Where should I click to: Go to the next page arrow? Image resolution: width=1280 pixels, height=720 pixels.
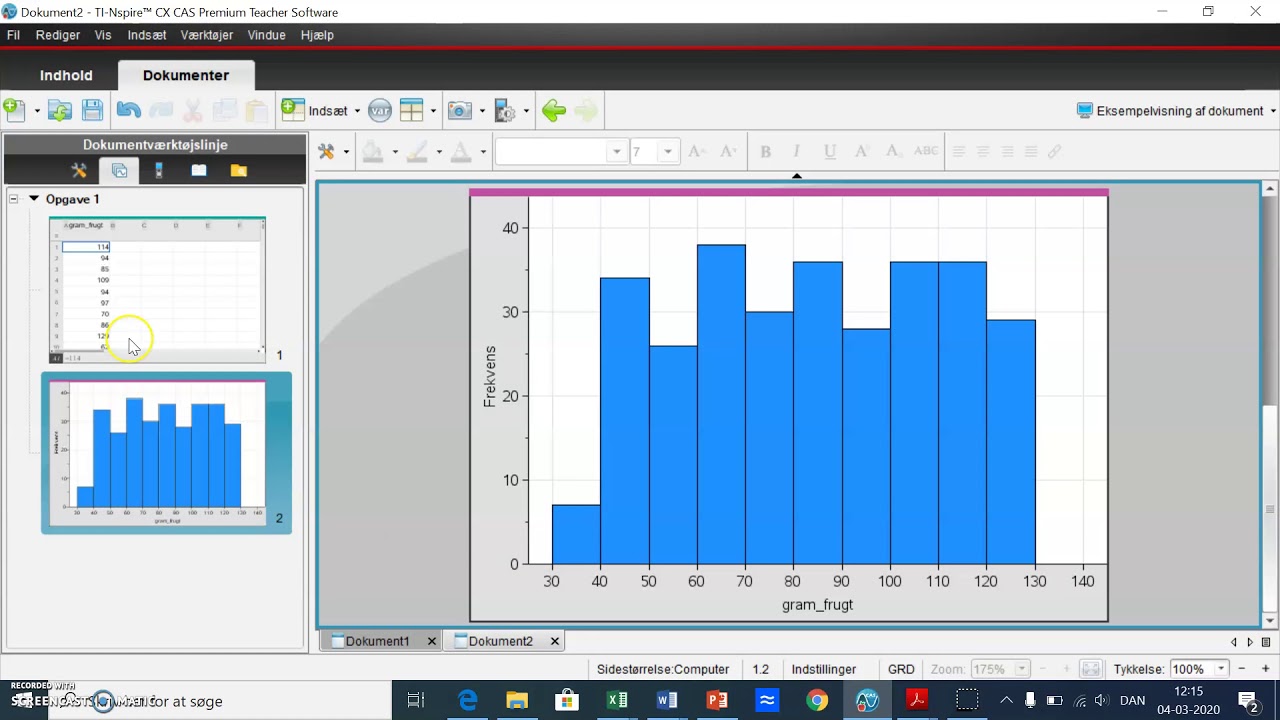[x=586, y=110]
